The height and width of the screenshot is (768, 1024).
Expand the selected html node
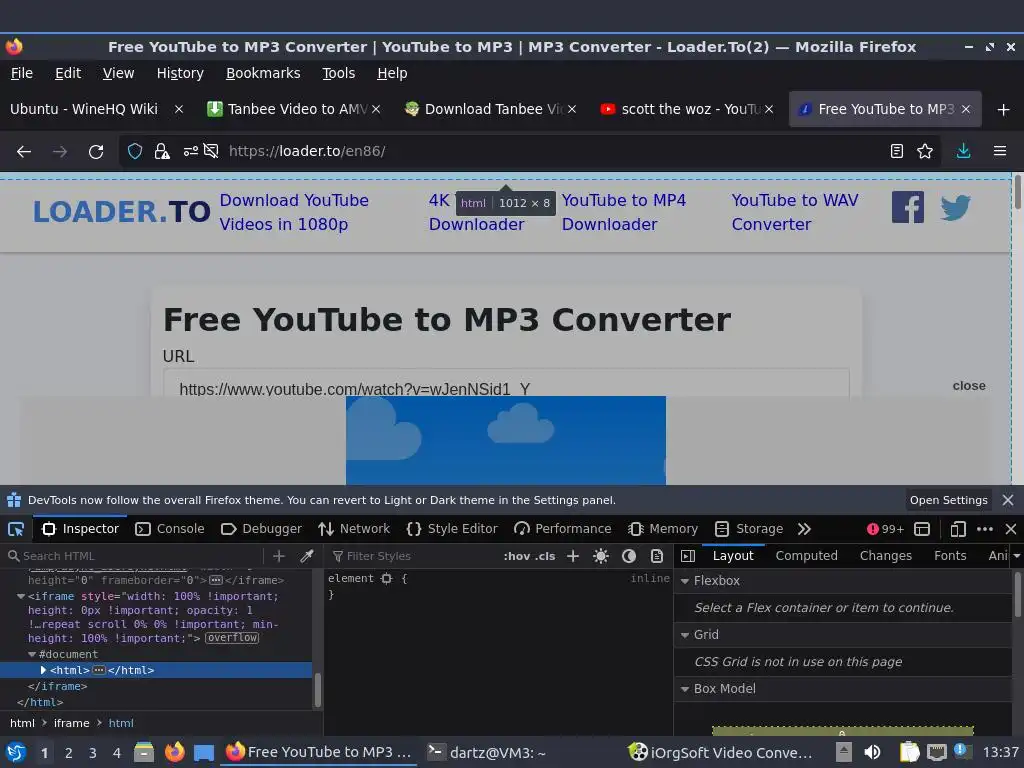coord(43,670)
